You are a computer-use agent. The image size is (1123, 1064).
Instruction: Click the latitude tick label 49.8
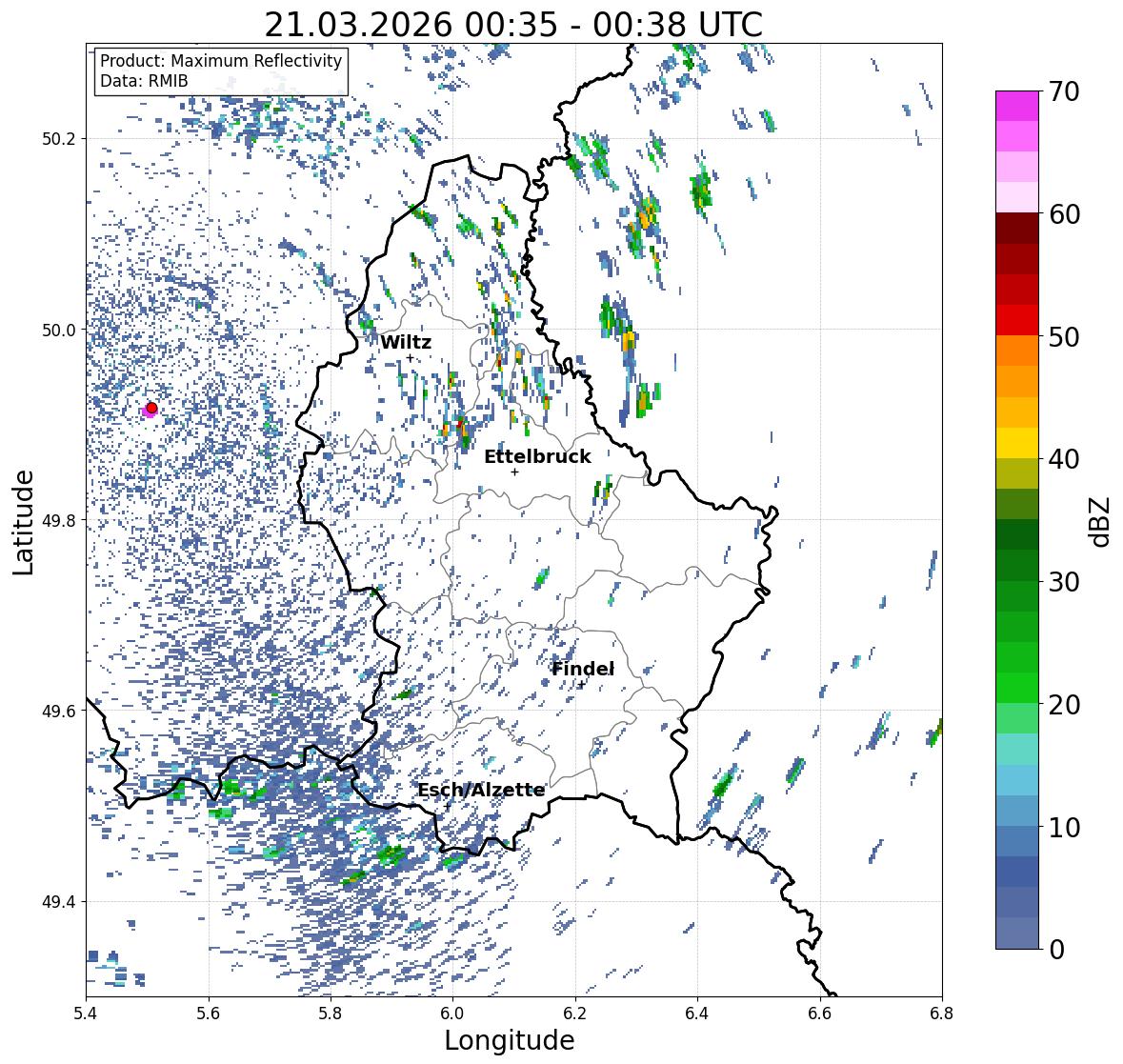point(59,520)
